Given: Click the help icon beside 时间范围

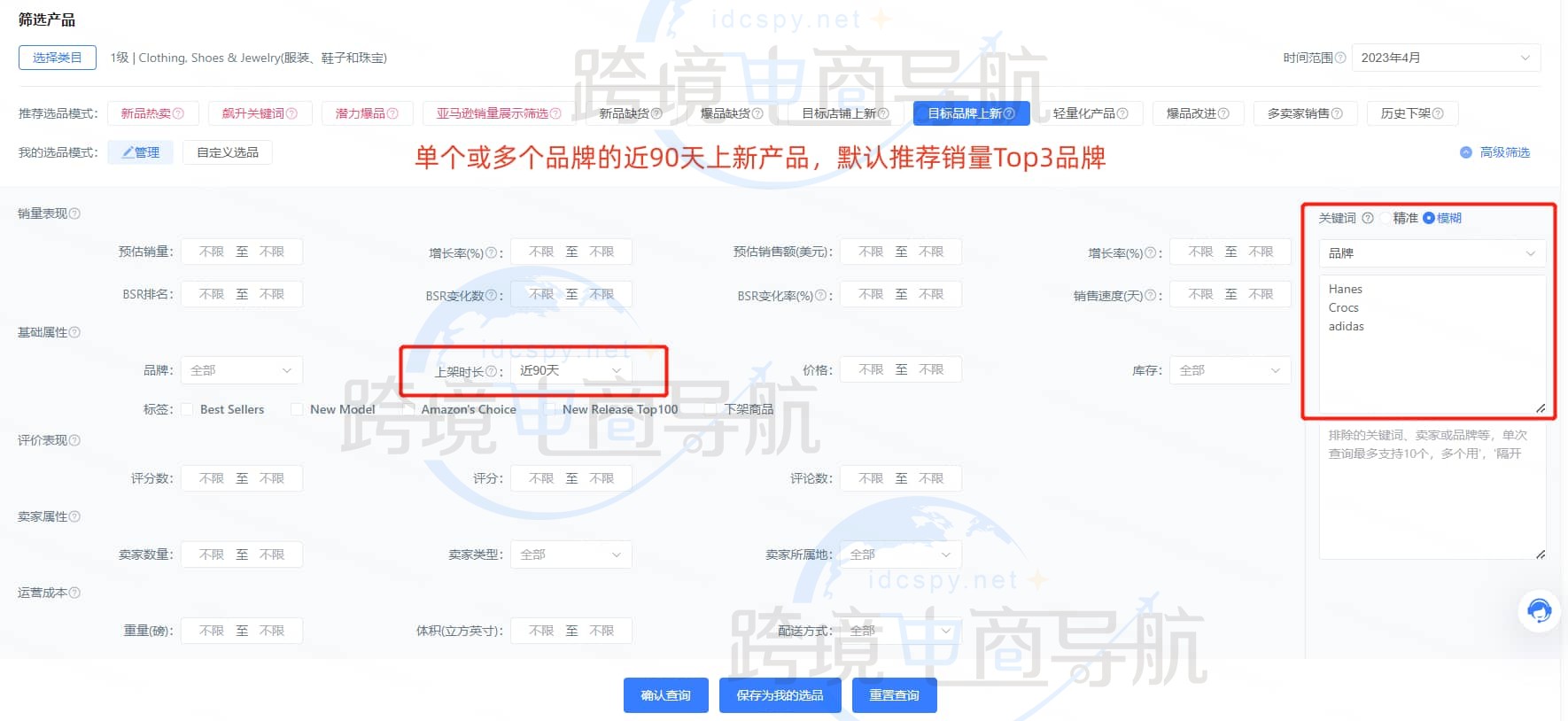Looking at the screenshot, I should [1339, 58].
